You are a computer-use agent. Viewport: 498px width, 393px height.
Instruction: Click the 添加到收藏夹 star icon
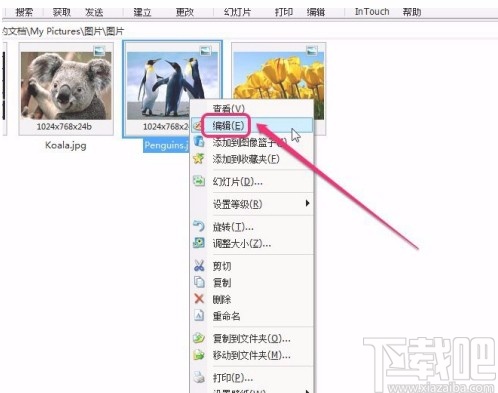click(x=199, y=159)
